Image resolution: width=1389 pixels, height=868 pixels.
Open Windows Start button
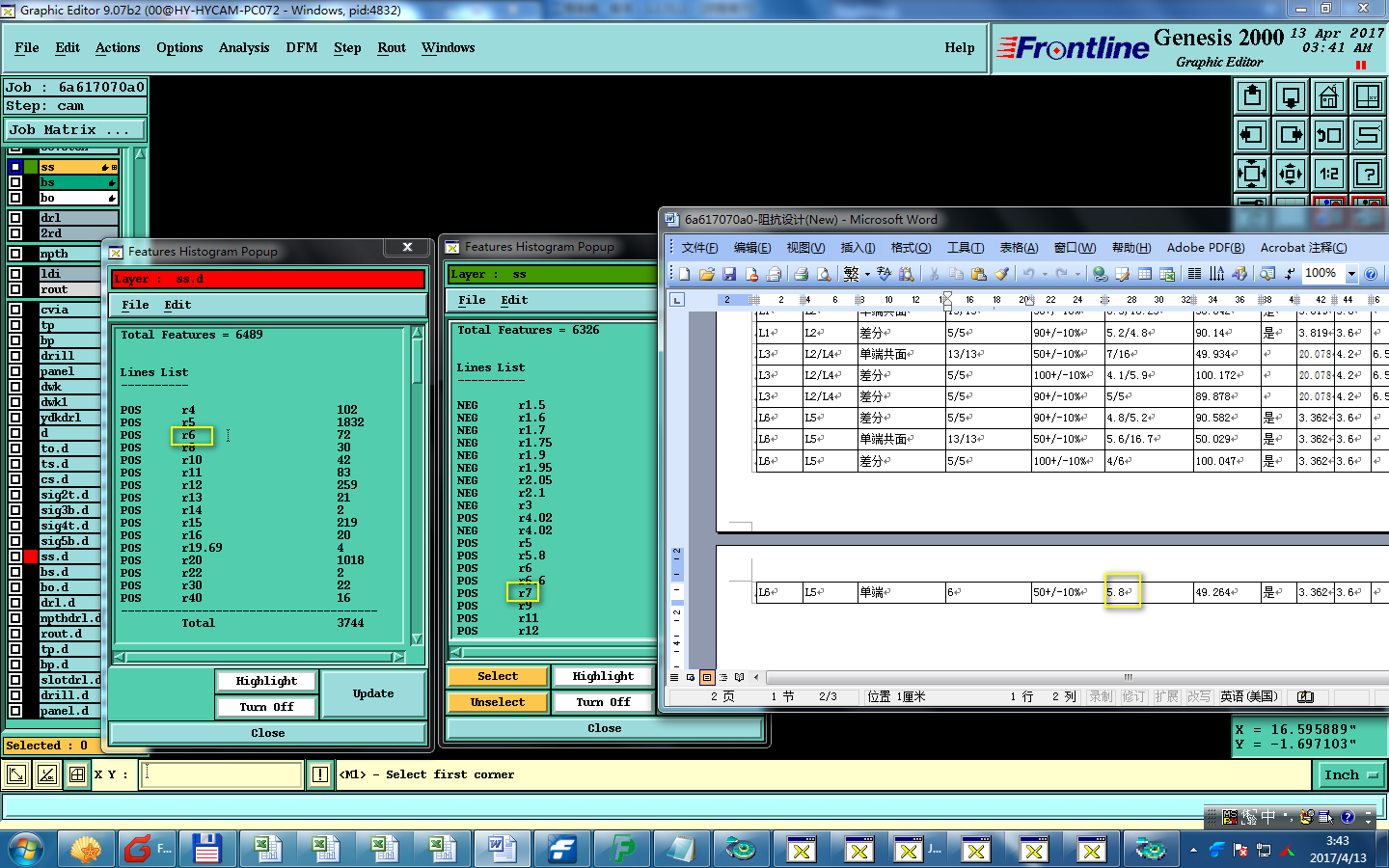(x=26, y=849)
